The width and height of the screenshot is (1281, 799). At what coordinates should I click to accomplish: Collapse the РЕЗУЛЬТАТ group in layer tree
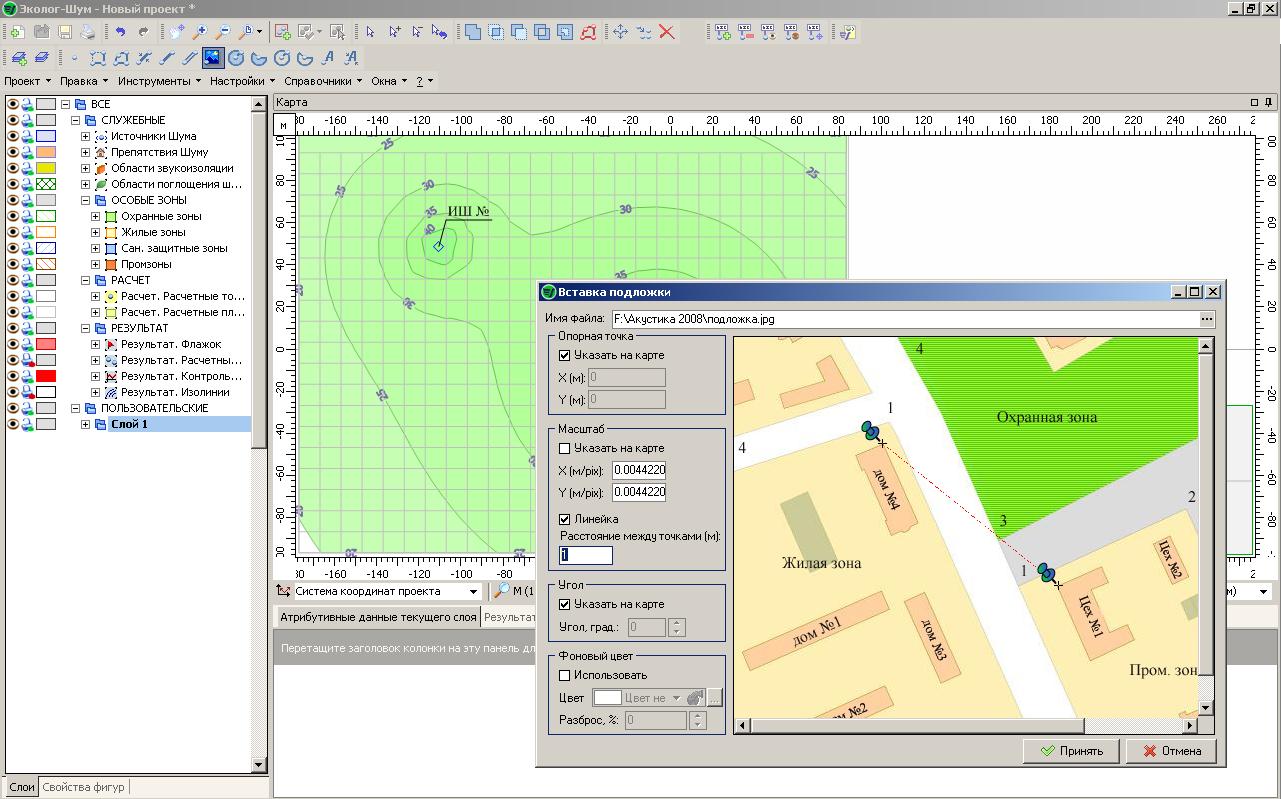click(x=85, y=328)
